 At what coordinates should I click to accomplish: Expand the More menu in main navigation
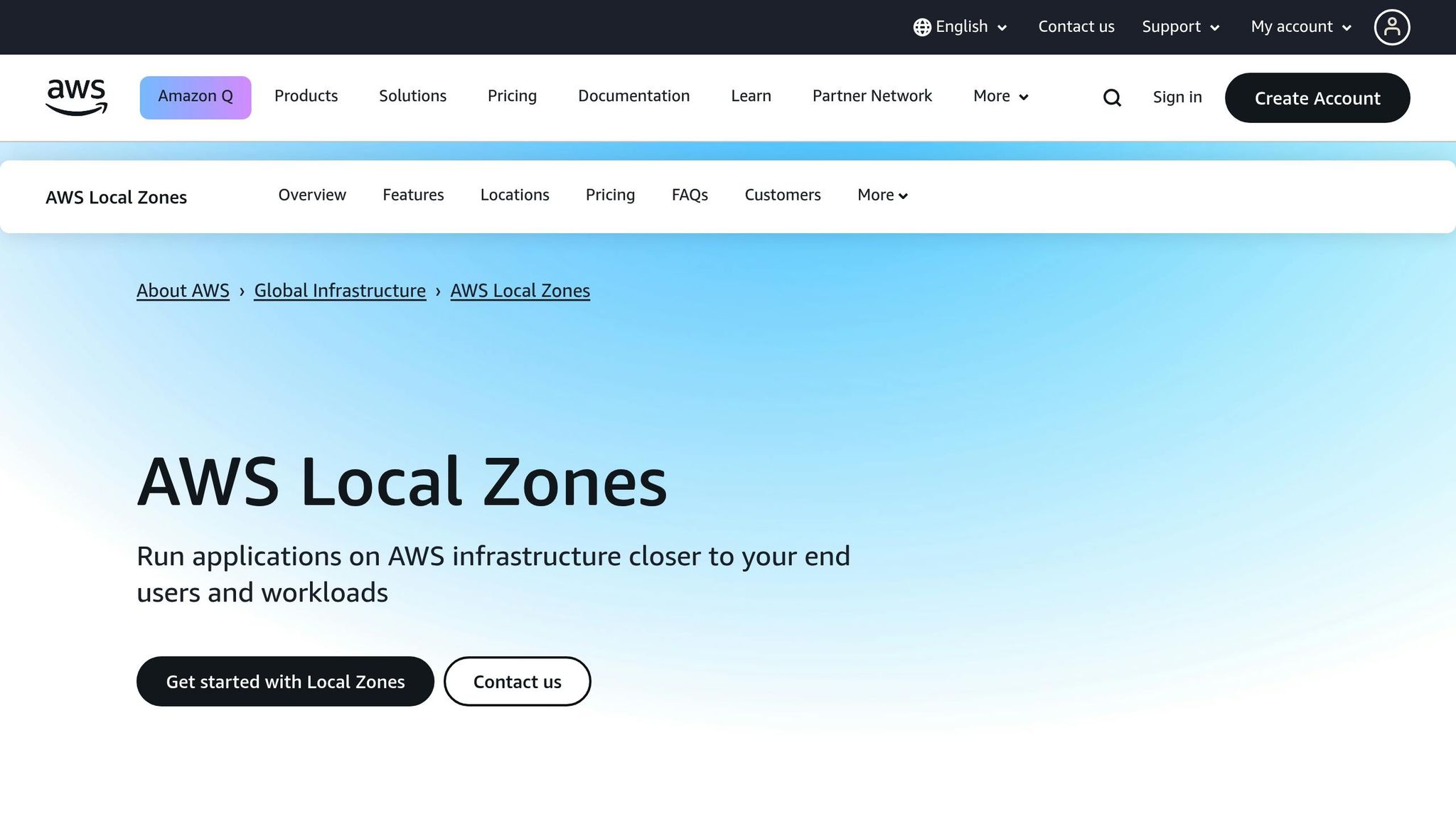click(x=1001, y=96)
